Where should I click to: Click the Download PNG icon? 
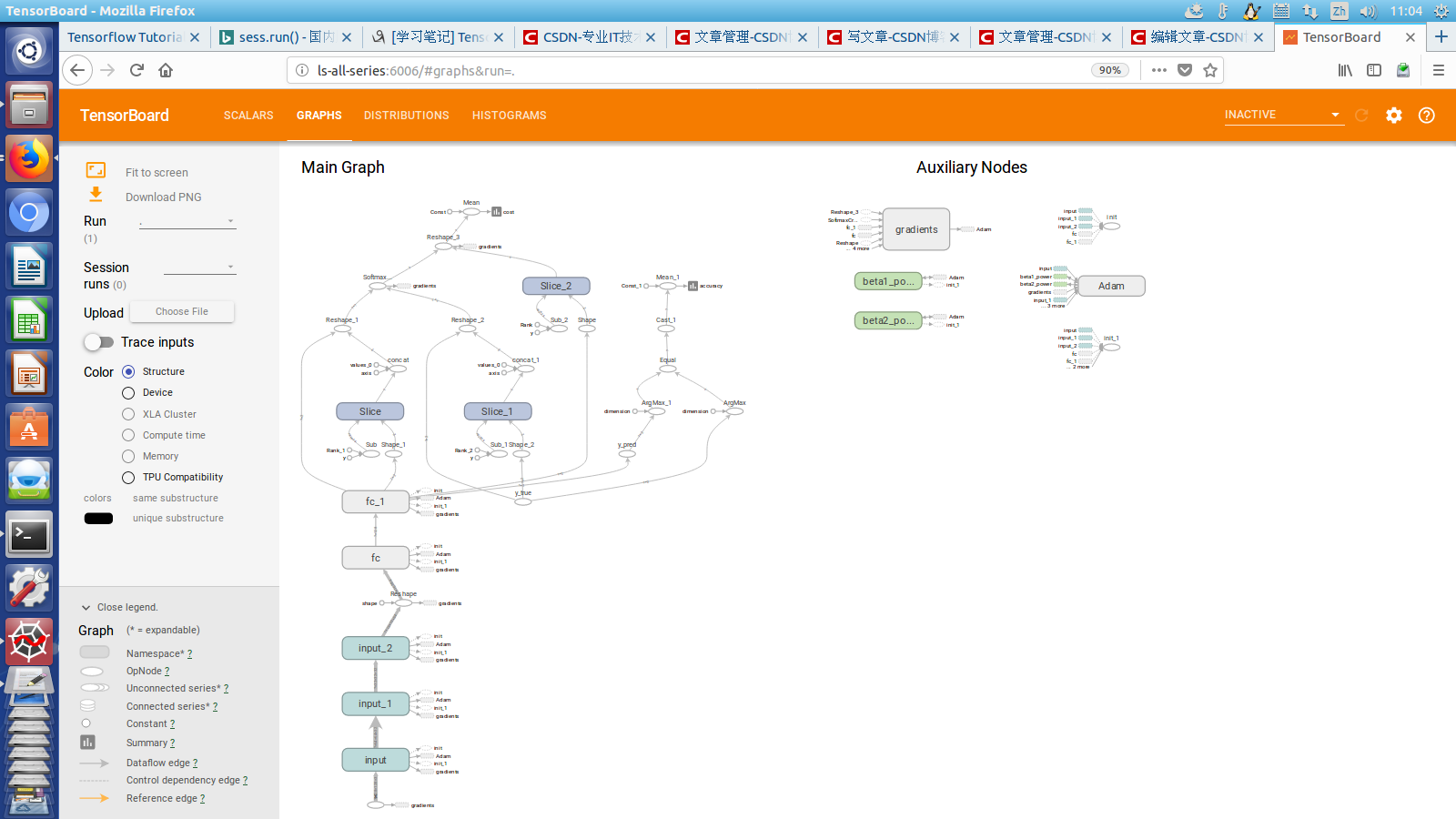click(96, 195)
